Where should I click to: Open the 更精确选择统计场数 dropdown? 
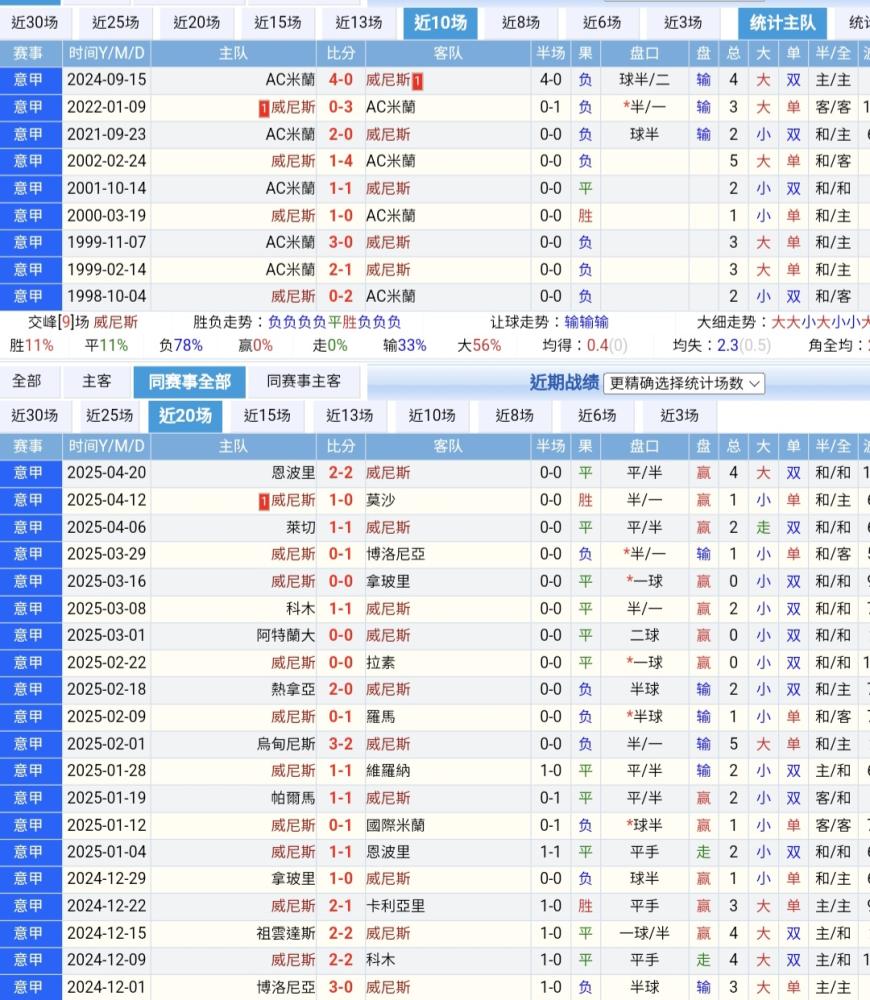tap(685, 382)
